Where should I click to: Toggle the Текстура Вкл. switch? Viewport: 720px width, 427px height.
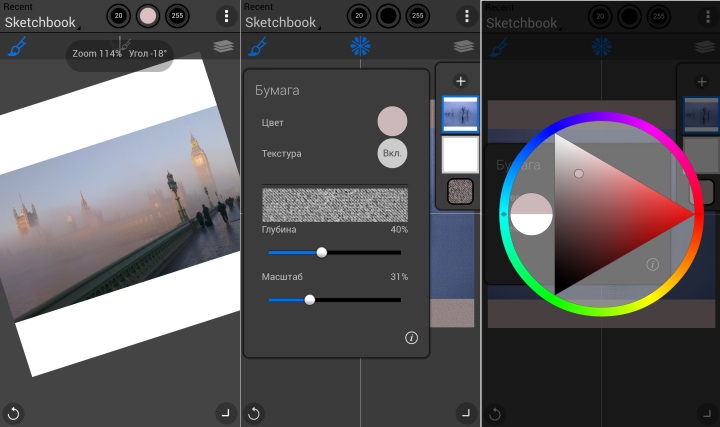[392, 154]
